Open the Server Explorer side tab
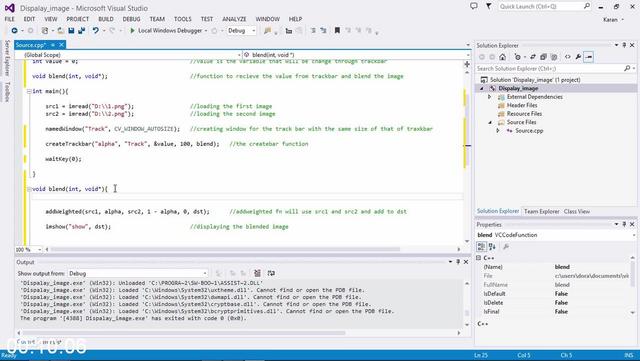 7,58
